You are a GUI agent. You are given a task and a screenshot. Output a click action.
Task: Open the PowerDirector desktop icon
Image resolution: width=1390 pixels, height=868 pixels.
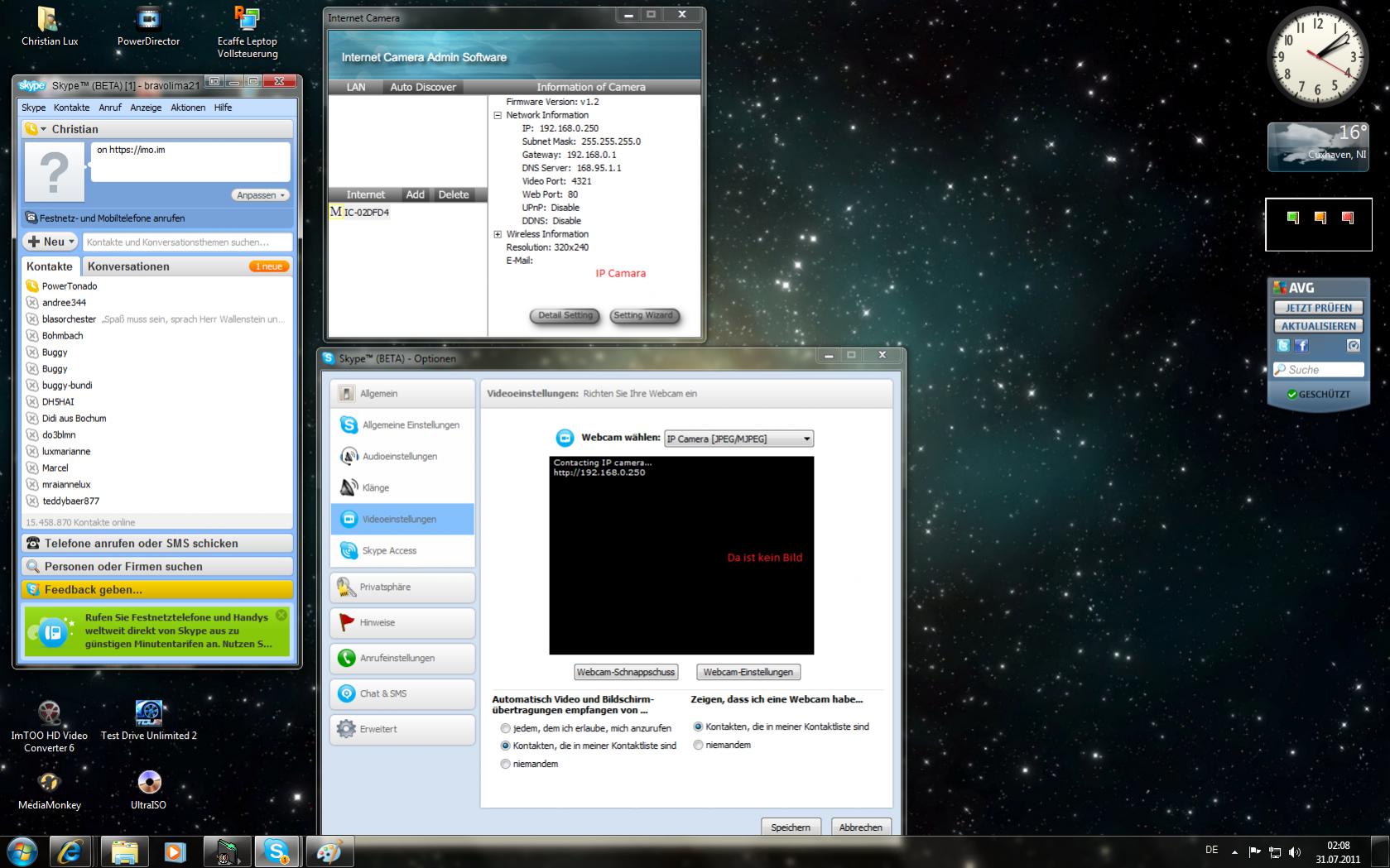[x=148, y=25]
